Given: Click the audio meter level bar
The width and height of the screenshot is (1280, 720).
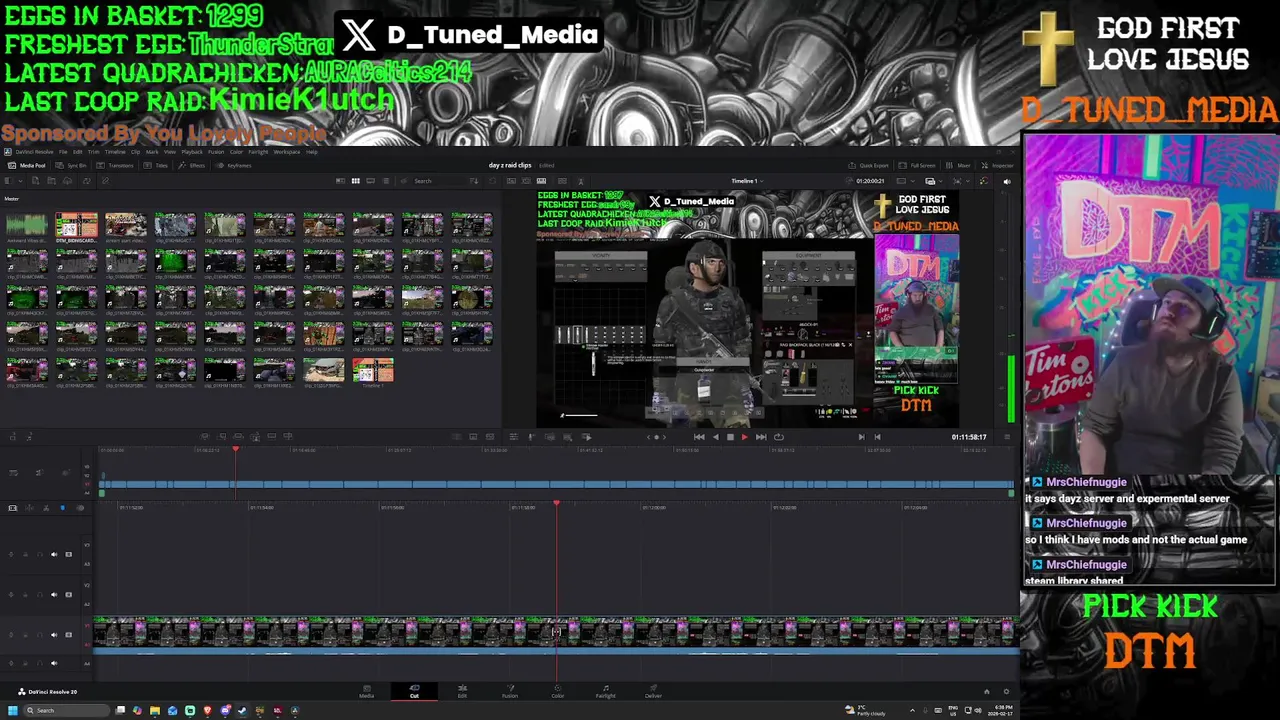Looking at the screenshot, I should pos(1010,390).
